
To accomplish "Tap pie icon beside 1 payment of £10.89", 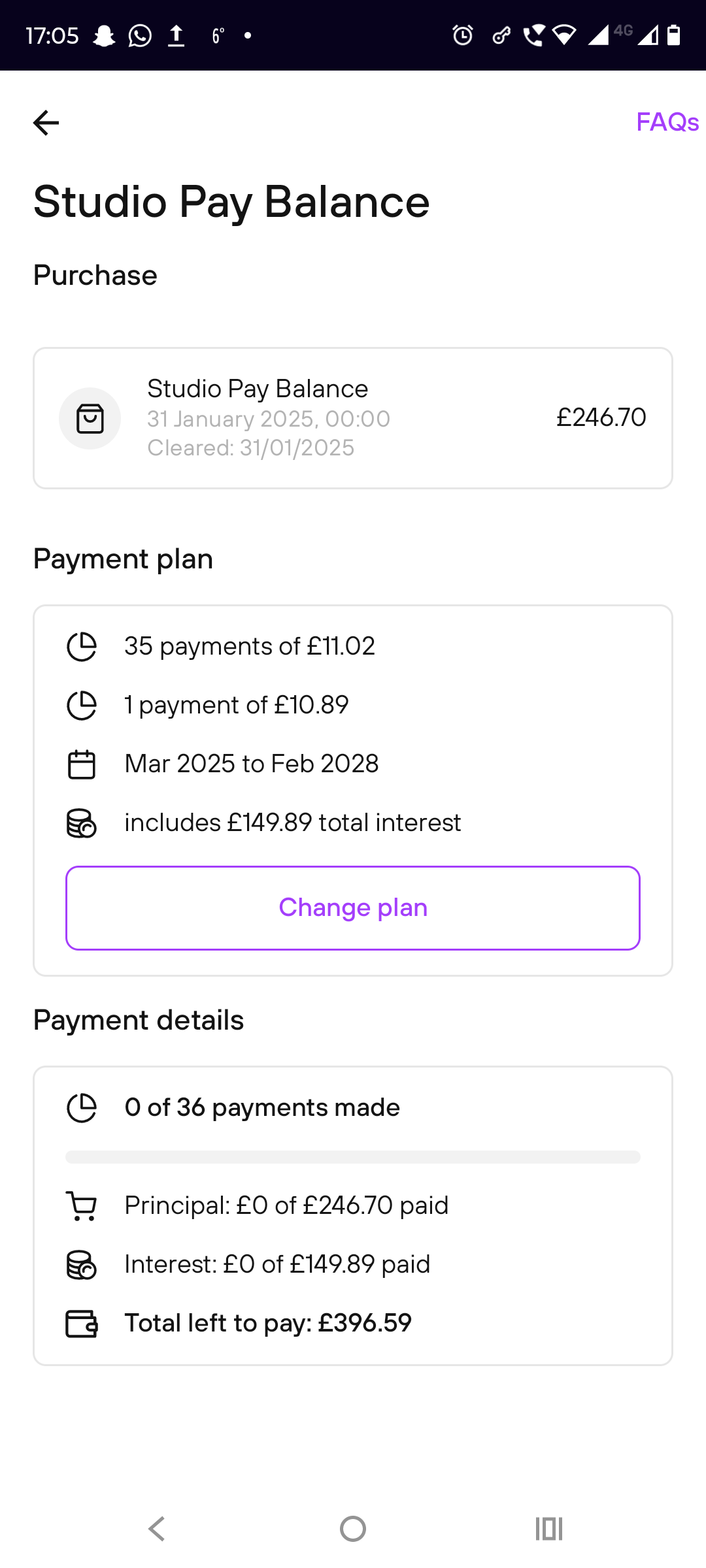I will pyautogui.click(x=82, y=706).
